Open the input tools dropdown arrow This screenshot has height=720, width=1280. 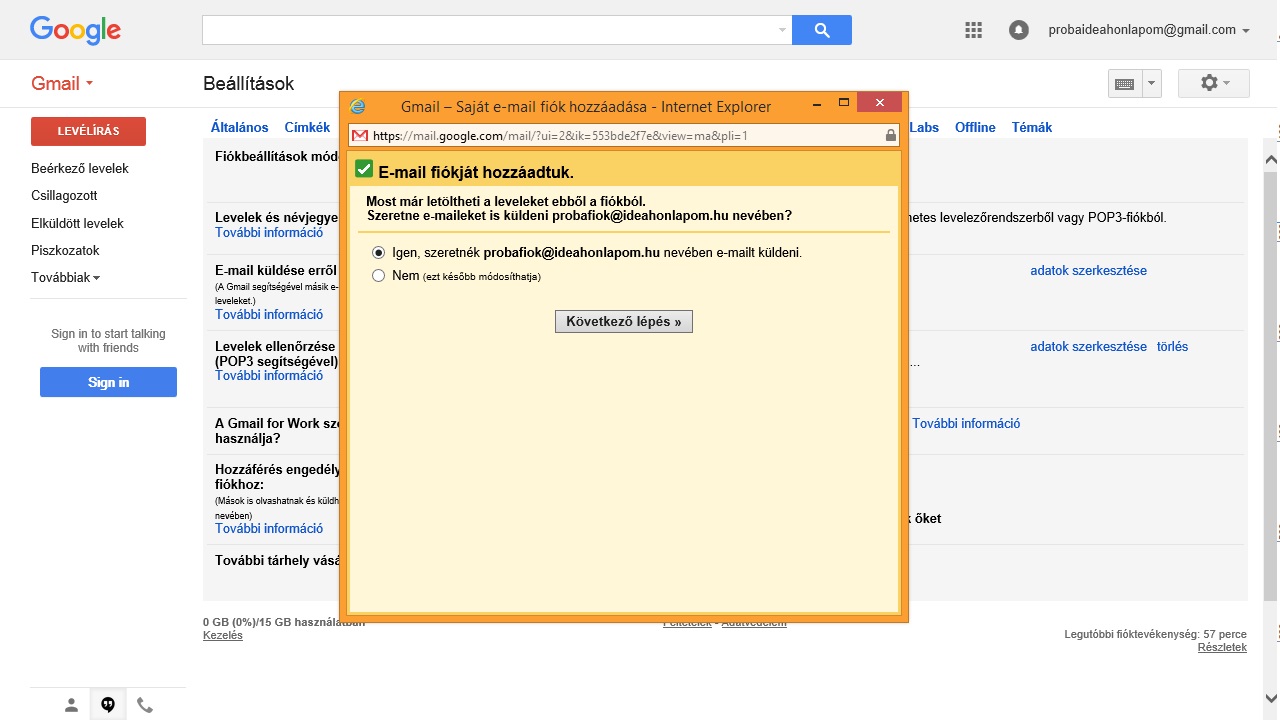click(x=1151, y=84)
